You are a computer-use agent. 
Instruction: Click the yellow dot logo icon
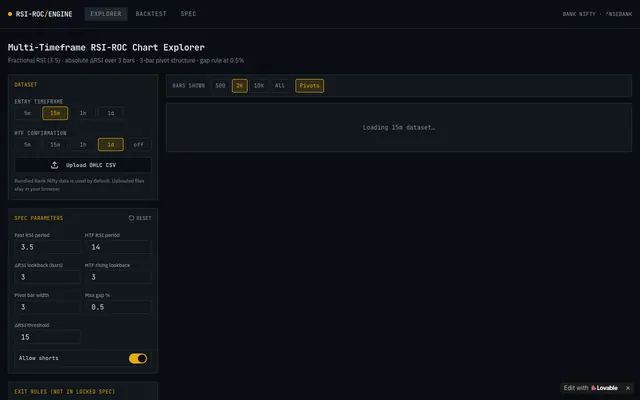click(x=10, y=14)
